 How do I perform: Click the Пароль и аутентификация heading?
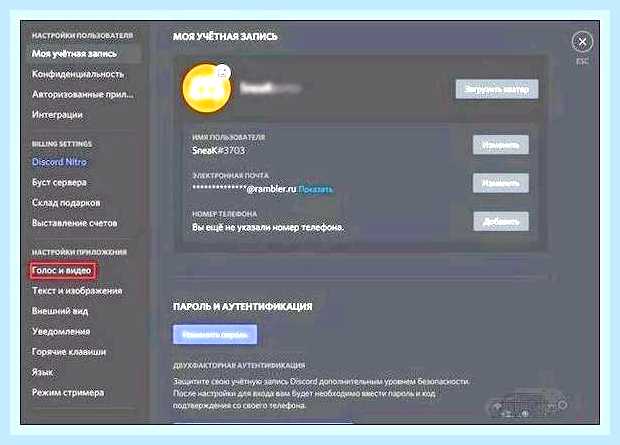pyautogui.click(x=243, y=307)
